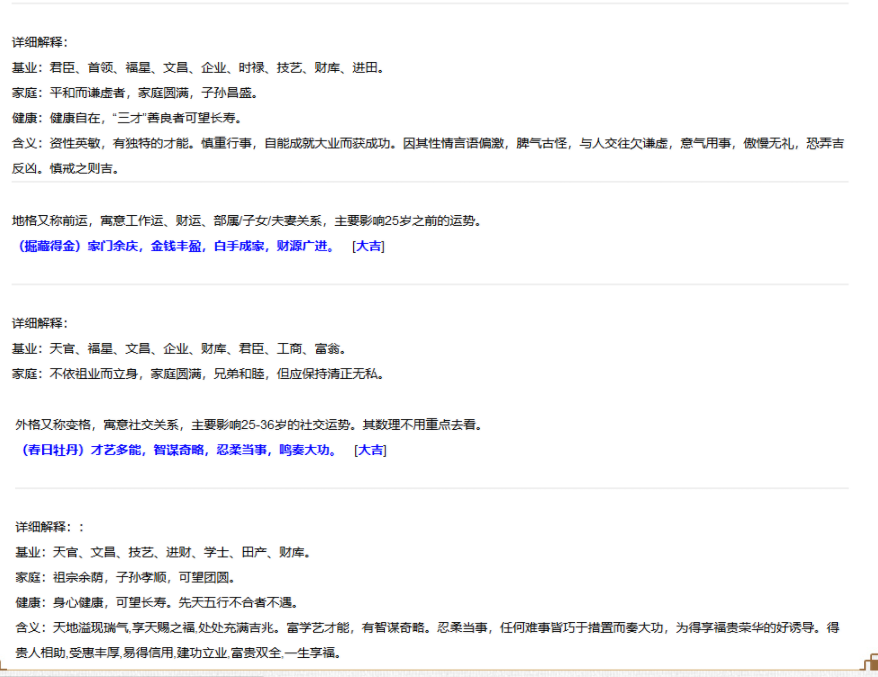This screenshot has width=878, height=677.
Task: Click the sentence '地格又称前运'
Action: coord(247,221)
